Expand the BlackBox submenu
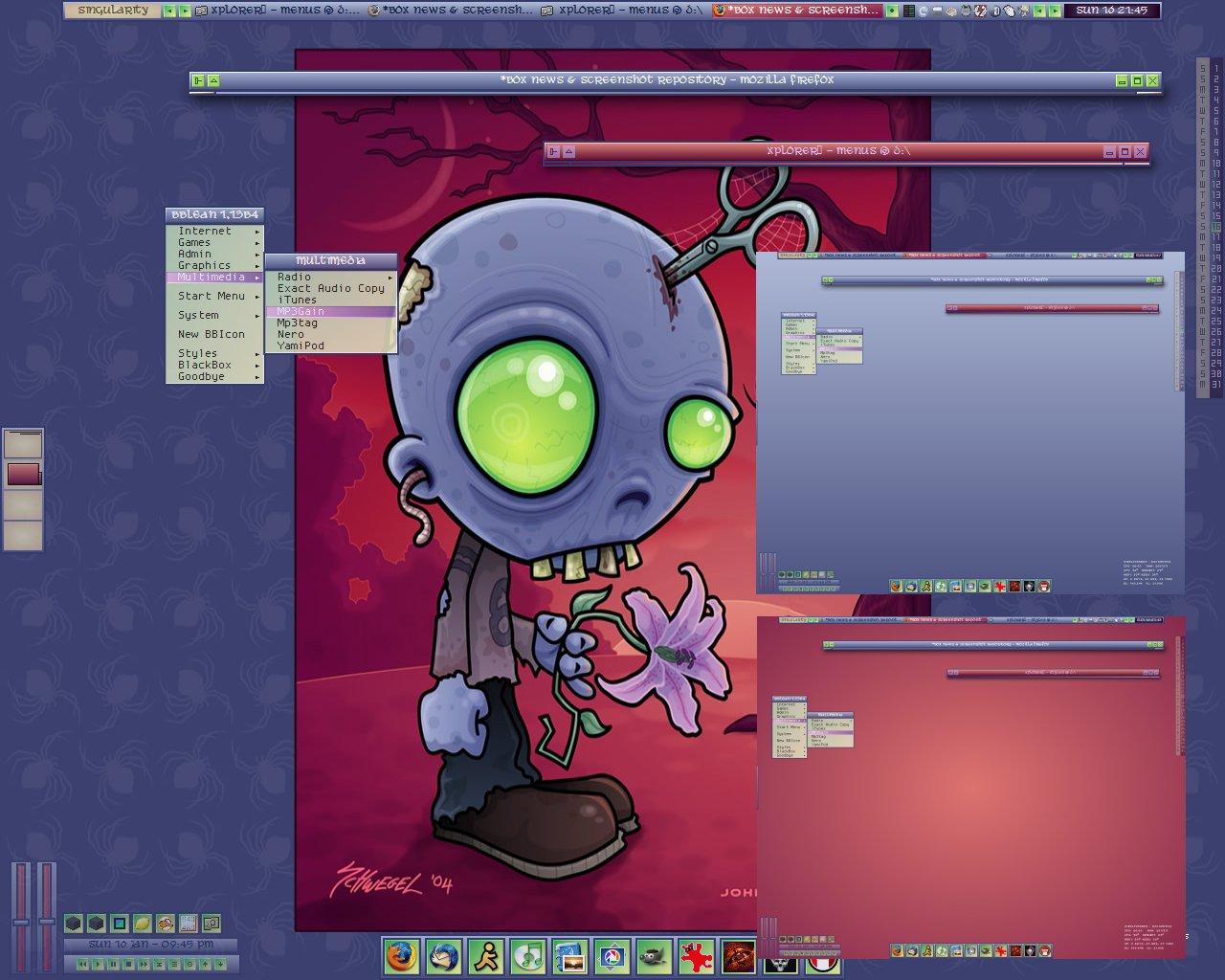The image size is (1225, 980). (x=214, y=365)
